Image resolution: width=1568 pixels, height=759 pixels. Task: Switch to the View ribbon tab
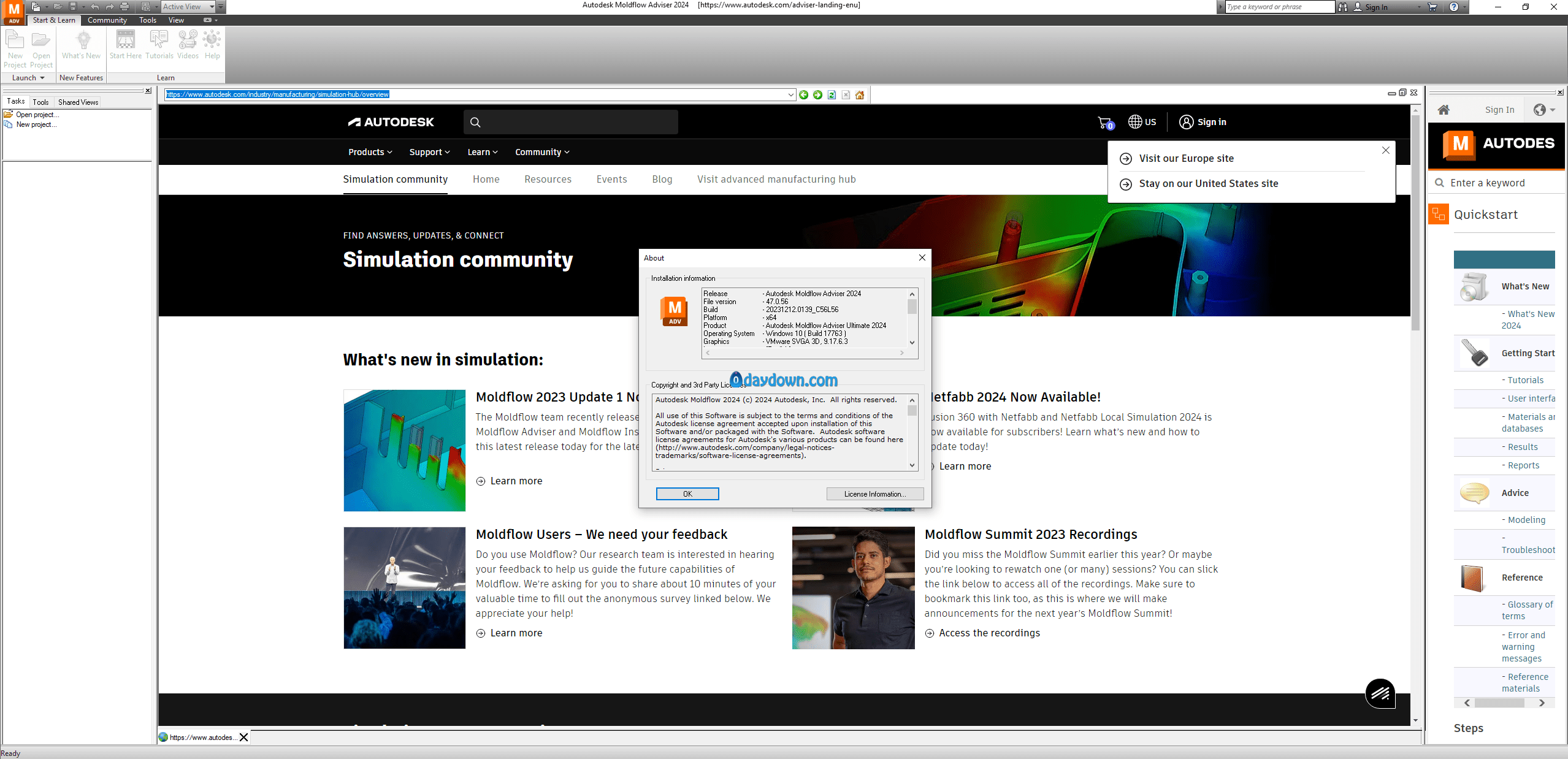[x=176, y=20]
